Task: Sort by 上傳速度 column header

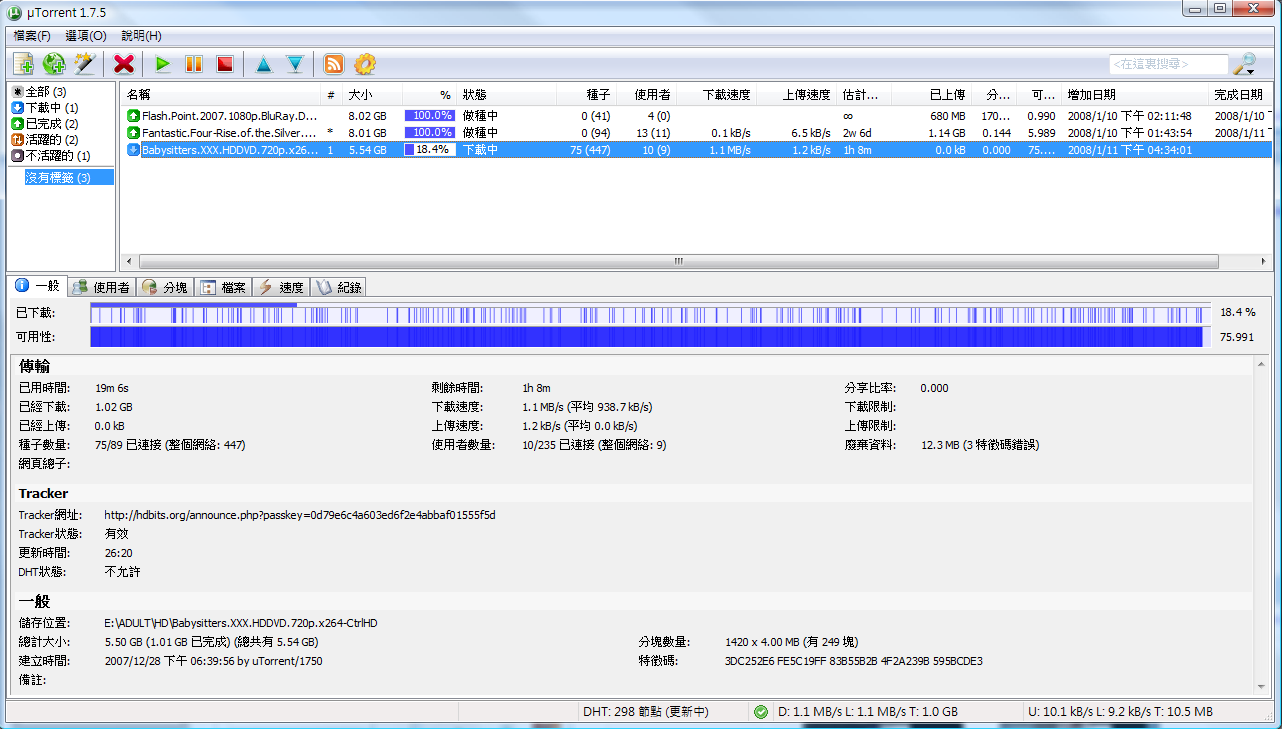Action: (x=796, y=95)
